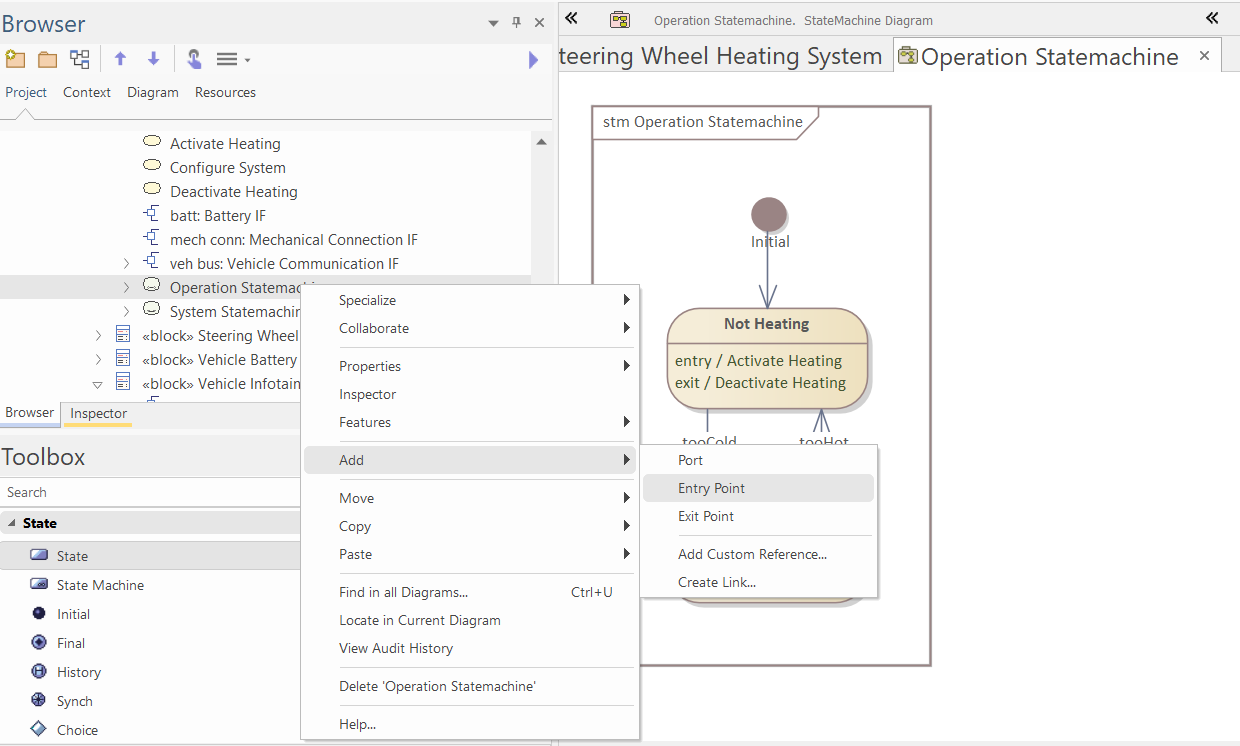
Task: Move selected element down with arrow icon
Action: tap(153, 59)
